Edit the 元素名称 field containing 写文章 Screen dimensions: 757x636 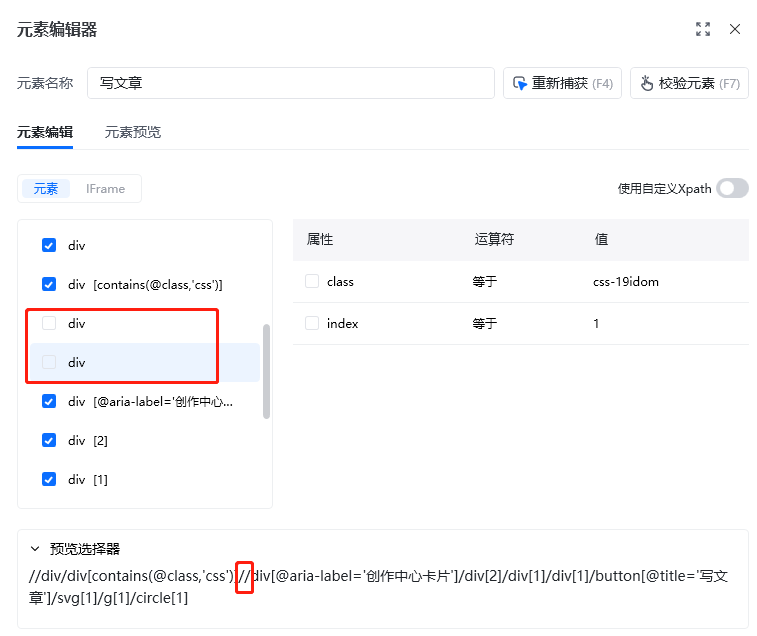291,83
